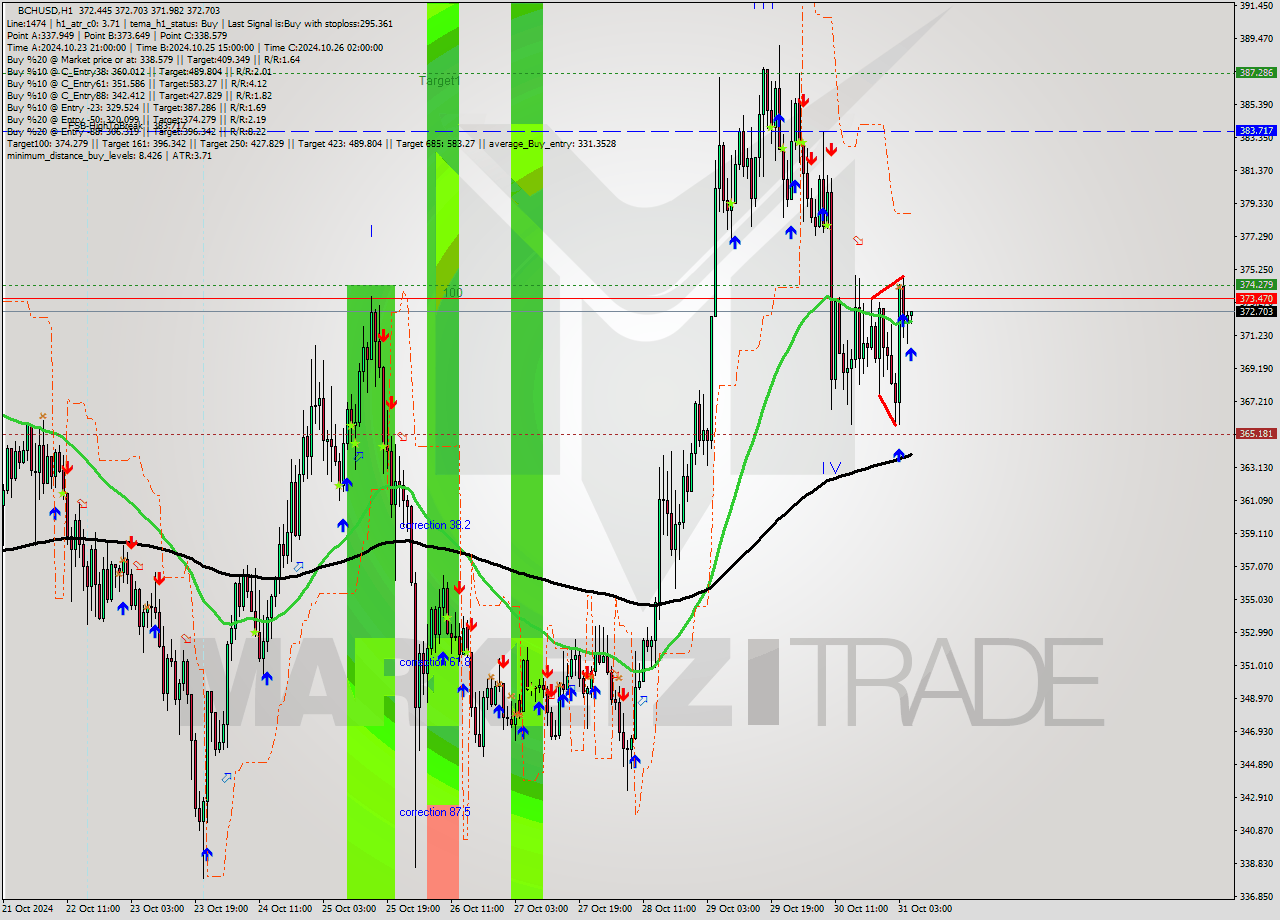Click the 357.070 price axis value
This screenshot has height=920, width=1280.
1256,566
